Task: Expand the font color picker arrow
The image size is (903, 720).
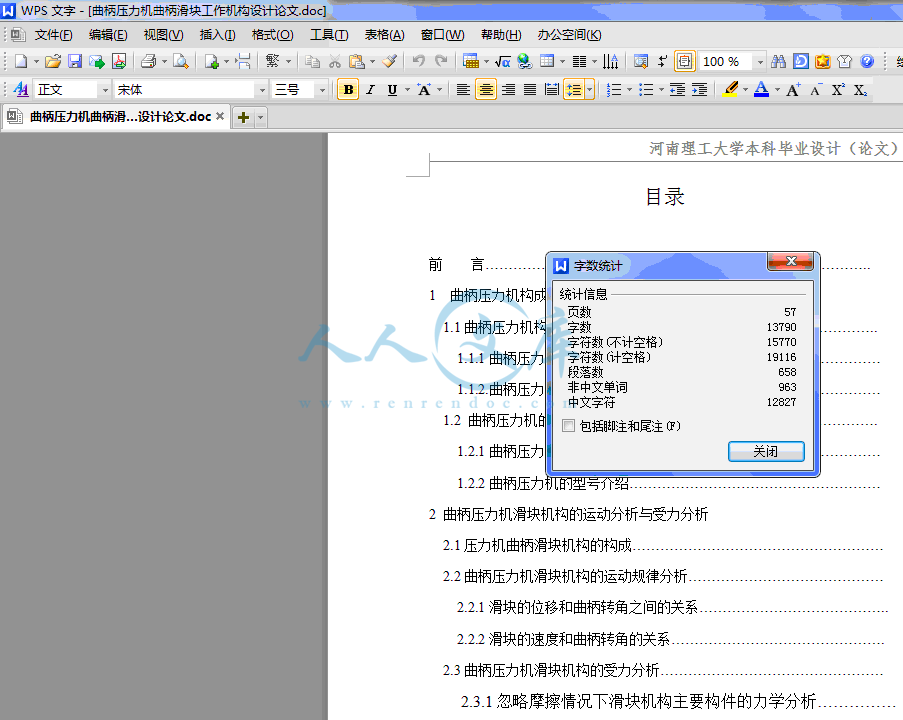Action: (x=777, y=90)
